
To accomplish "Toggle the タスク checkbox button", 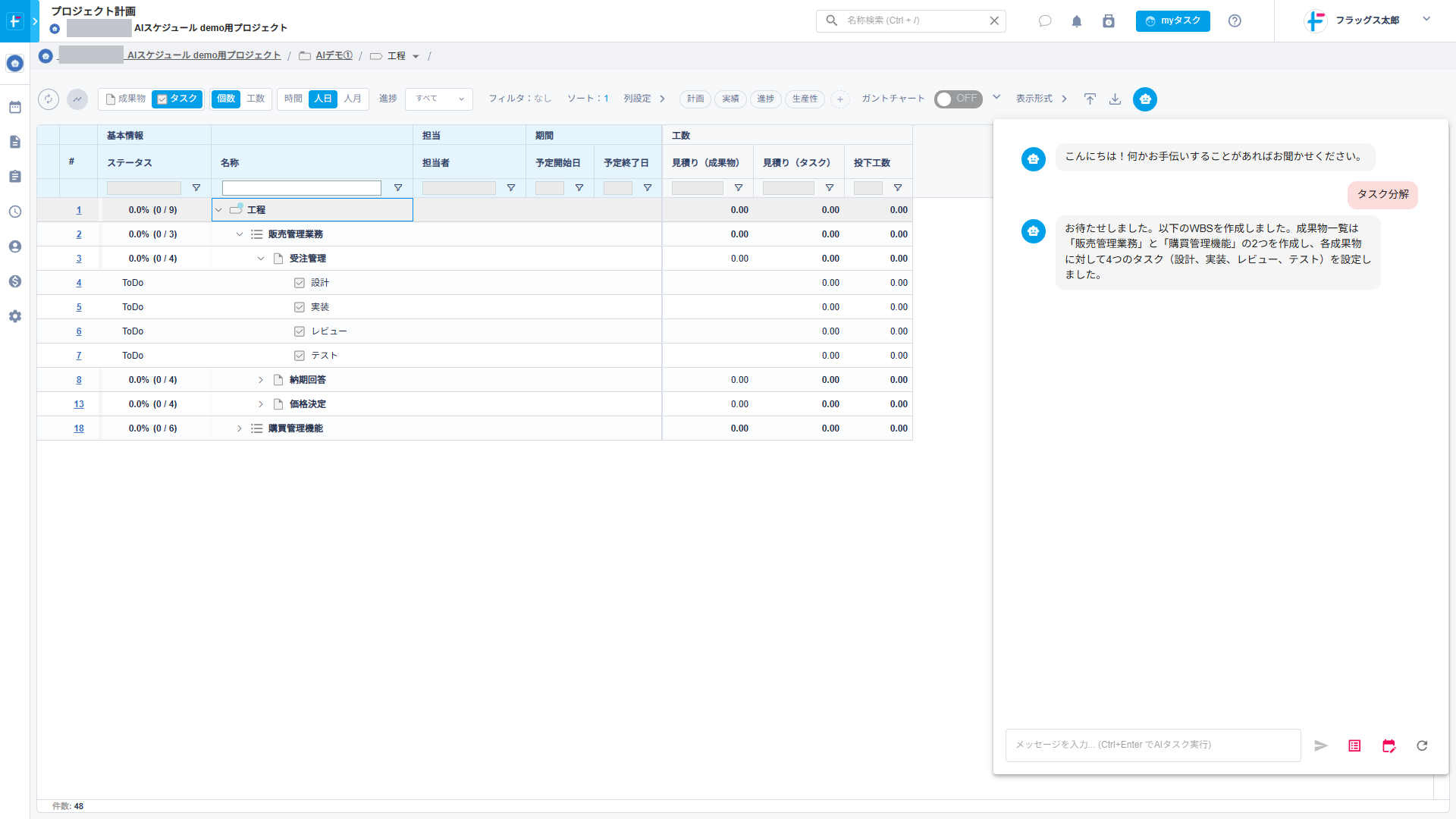I will click(x=177, y=99).
